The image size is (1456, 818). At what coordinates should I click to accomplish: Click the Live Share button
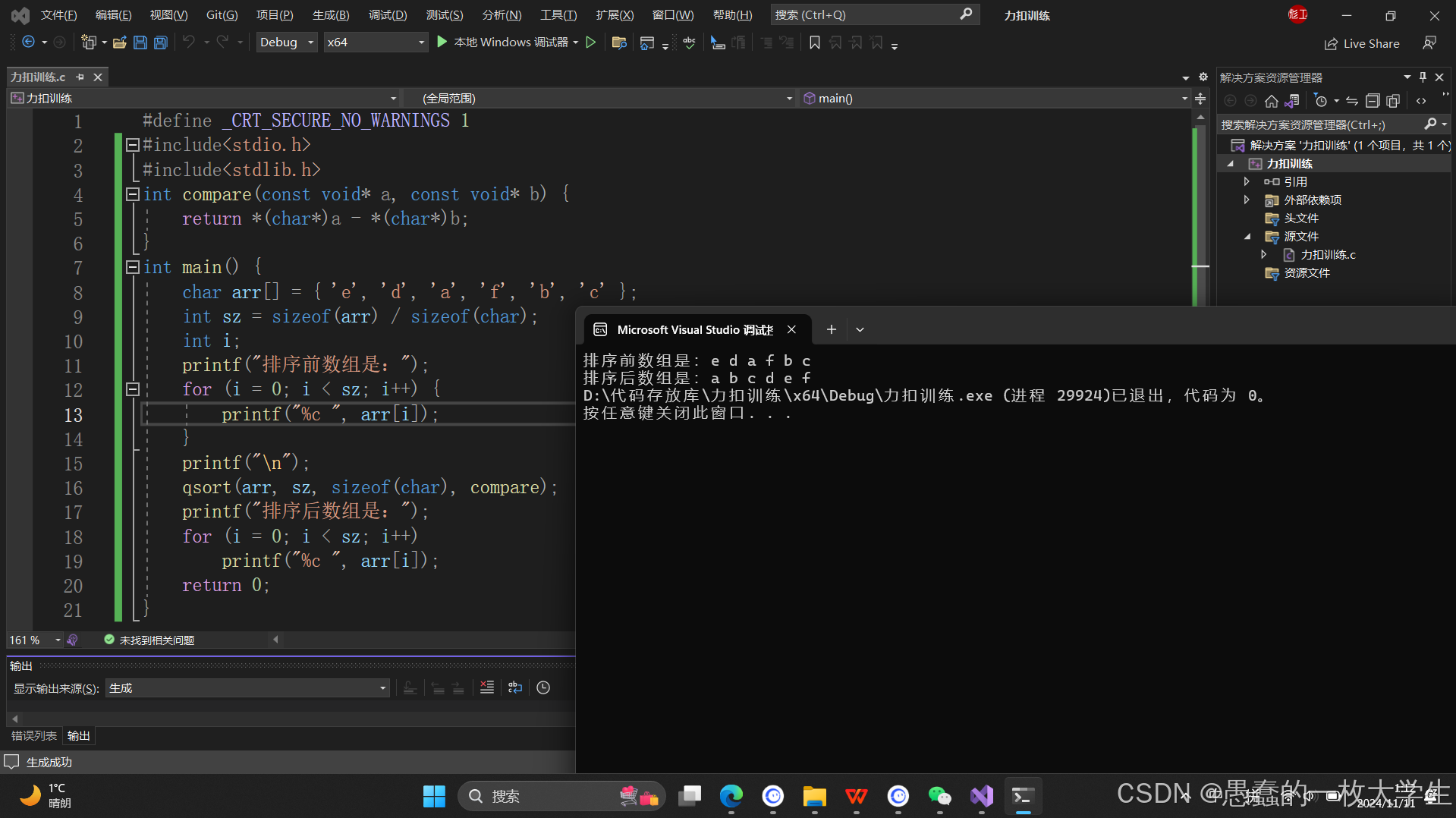[x=1362, y=43]
